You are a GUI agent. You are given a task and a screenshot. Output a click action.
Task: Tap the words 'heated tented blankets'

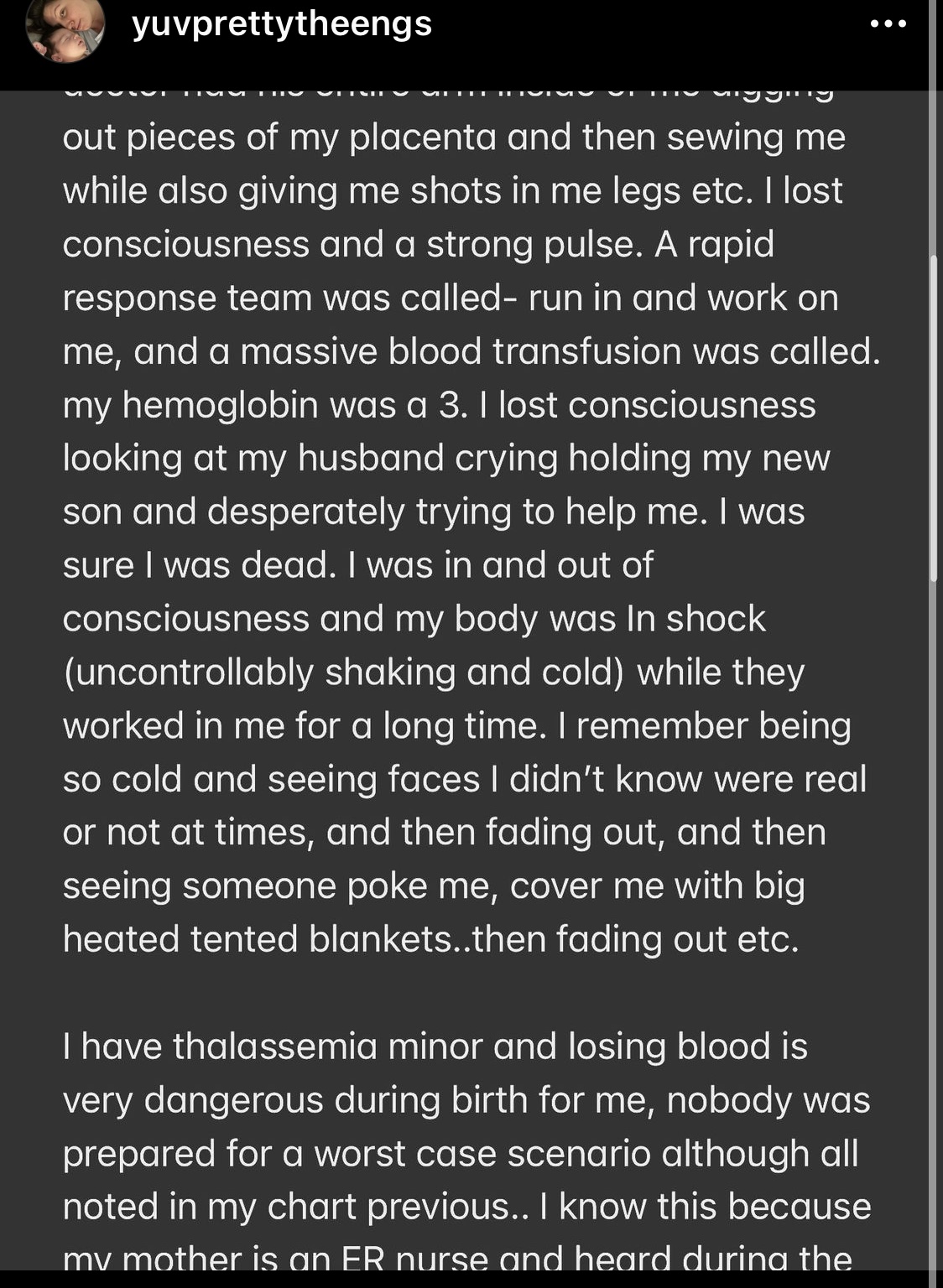coord(258,939)
